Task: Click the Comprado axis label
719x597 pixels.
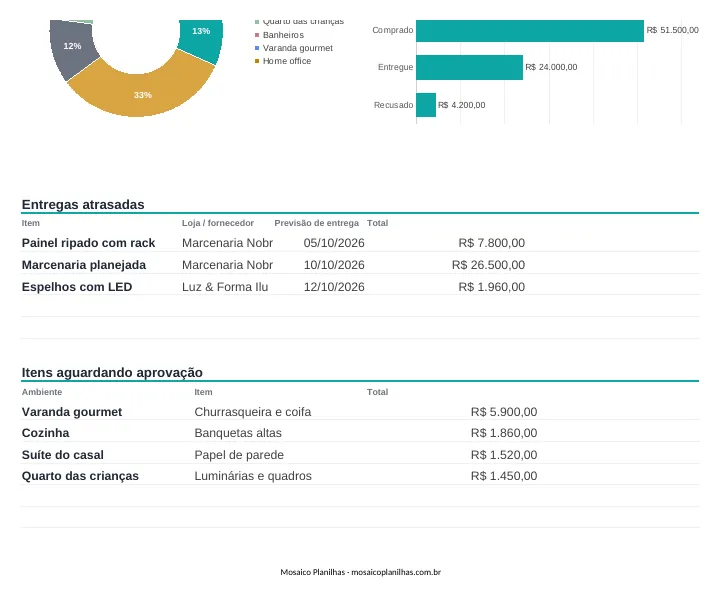Action: pos(393,30)
